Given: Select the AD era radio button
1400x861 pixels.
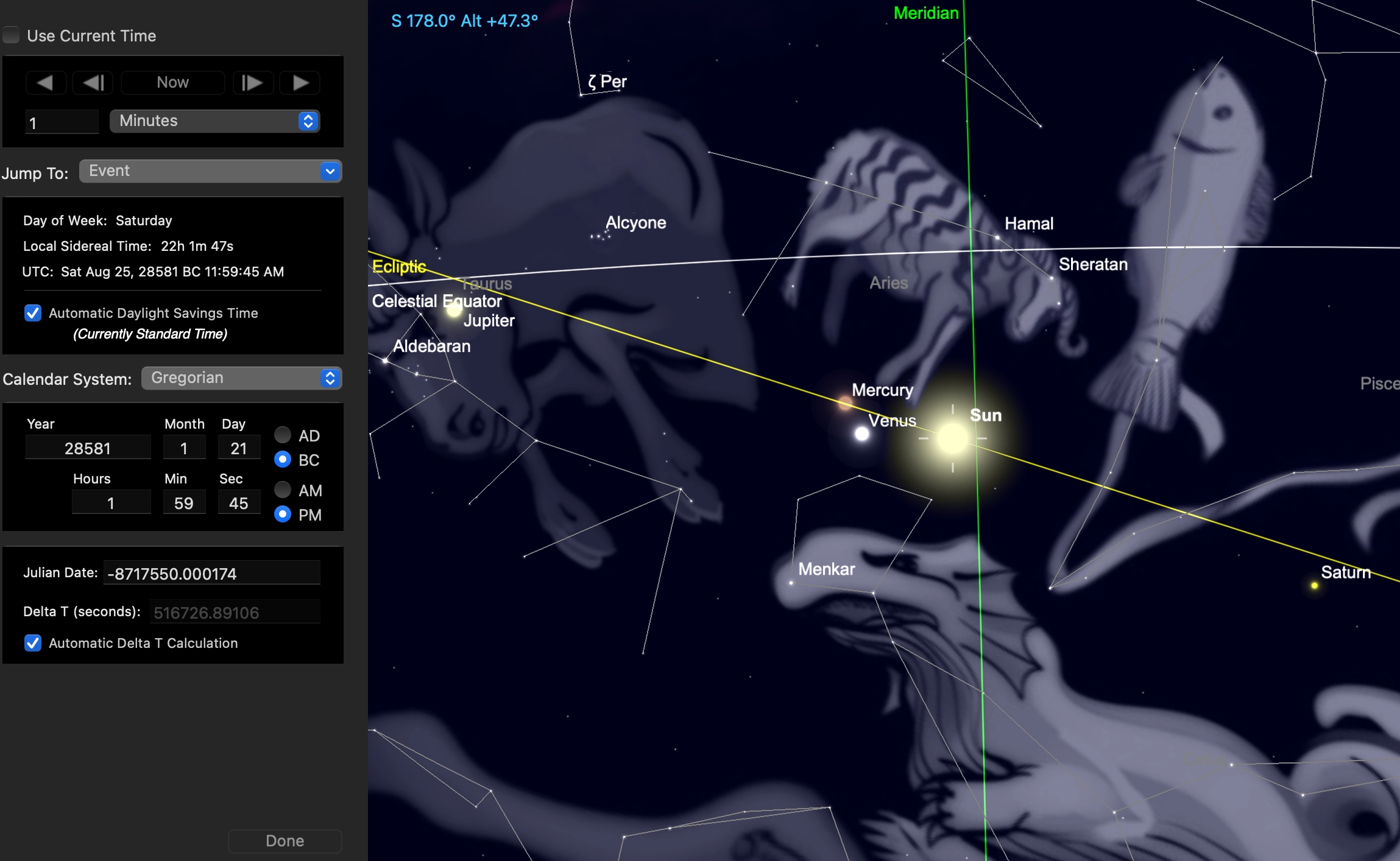Looking at the screenshot, I should 282,435.
